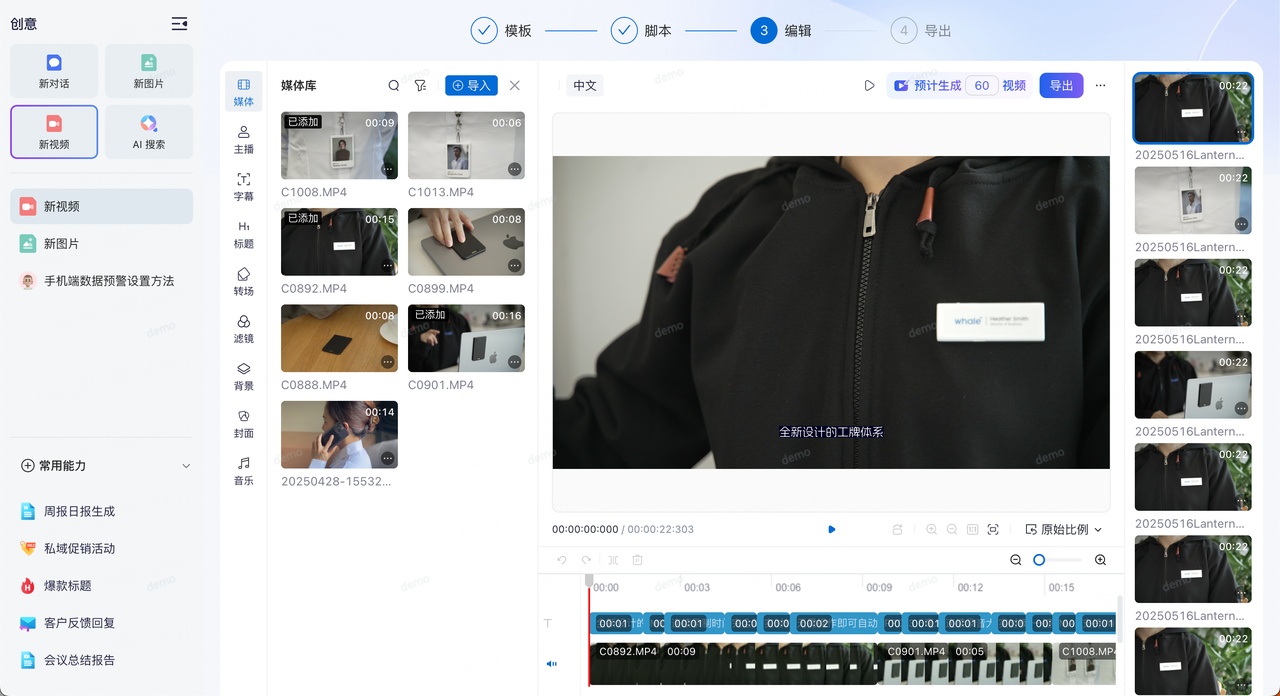
Task: Collapse the left sidebar menu
Action: pos(179,24)
